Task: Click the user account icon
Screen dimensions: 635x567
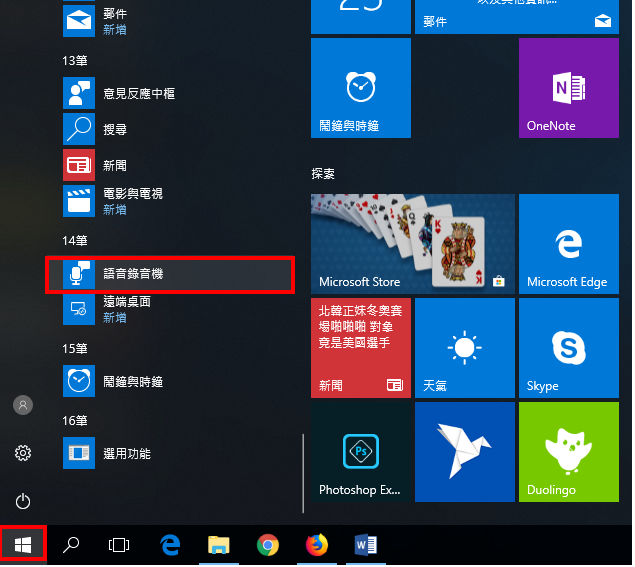Action: coord(23,405)
